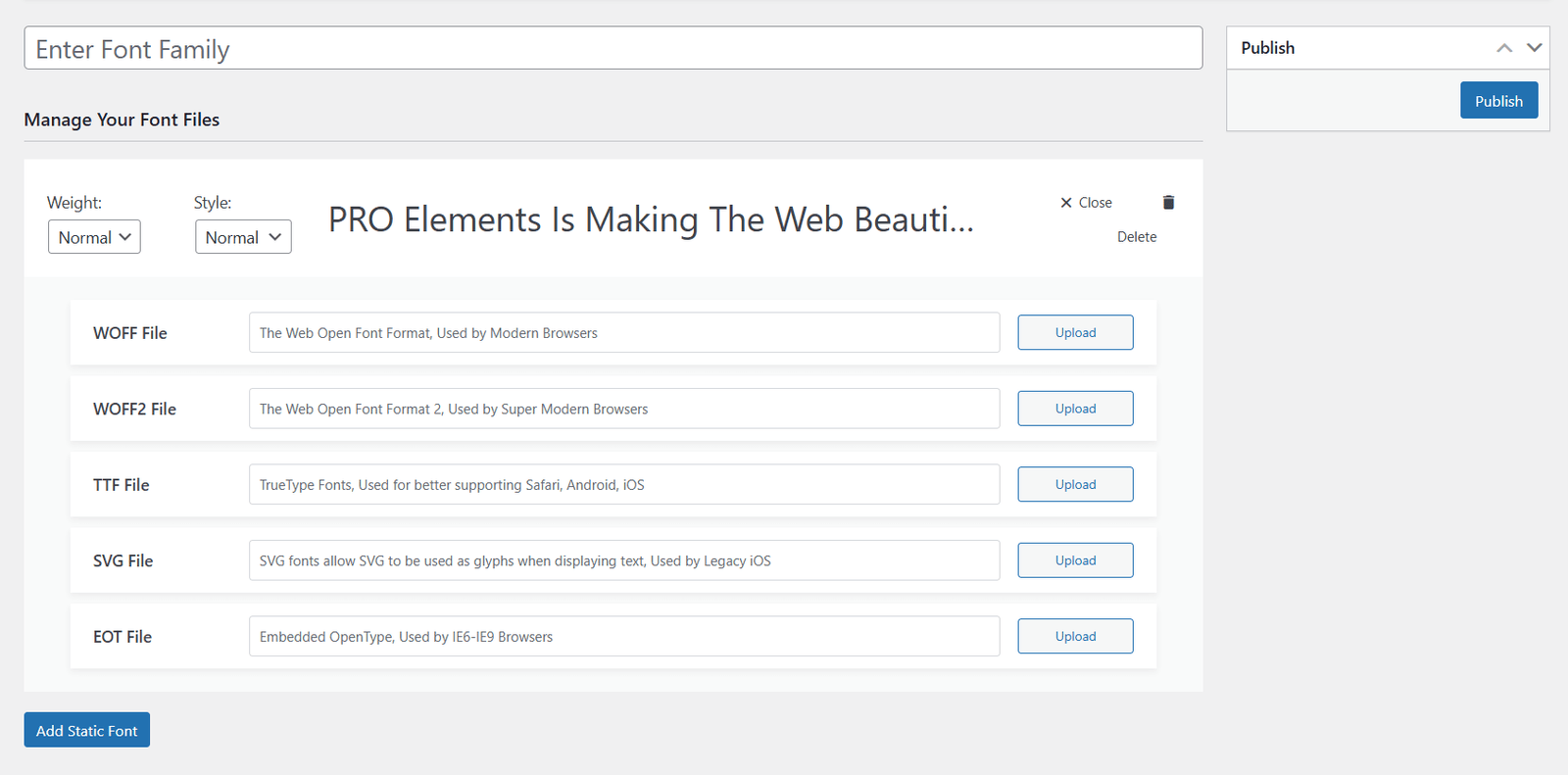Click the SVG File label
Image resolution: width=1568 pixels, height=775 pixels.
(123, 561)
